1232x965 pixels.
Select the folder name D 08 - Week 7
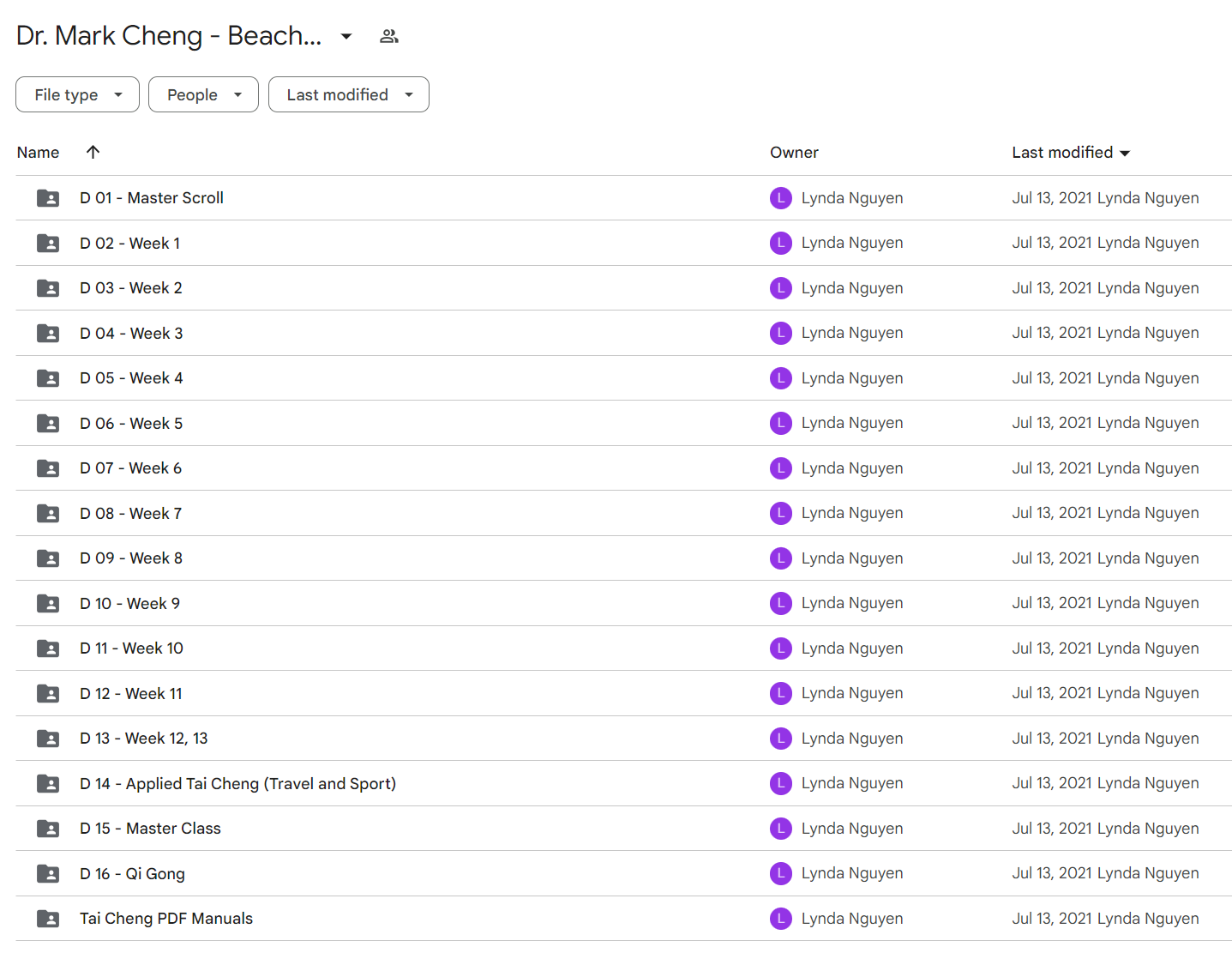pos(131,514)
